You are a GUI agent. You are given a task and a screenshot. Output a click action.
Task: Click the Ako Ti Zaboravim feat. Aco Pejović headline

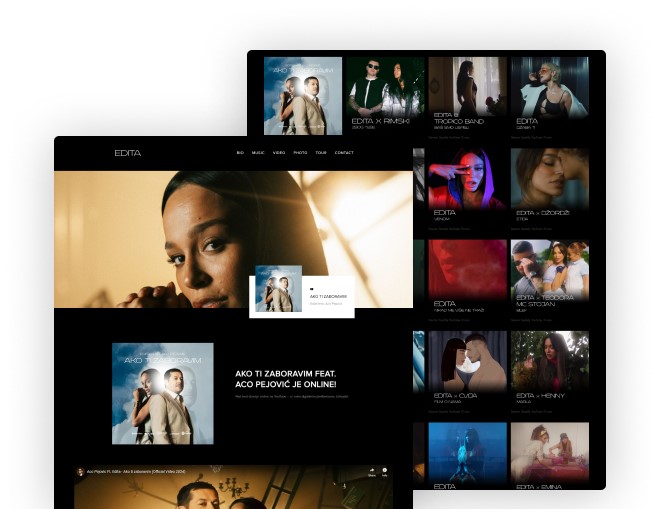(285, 378)
